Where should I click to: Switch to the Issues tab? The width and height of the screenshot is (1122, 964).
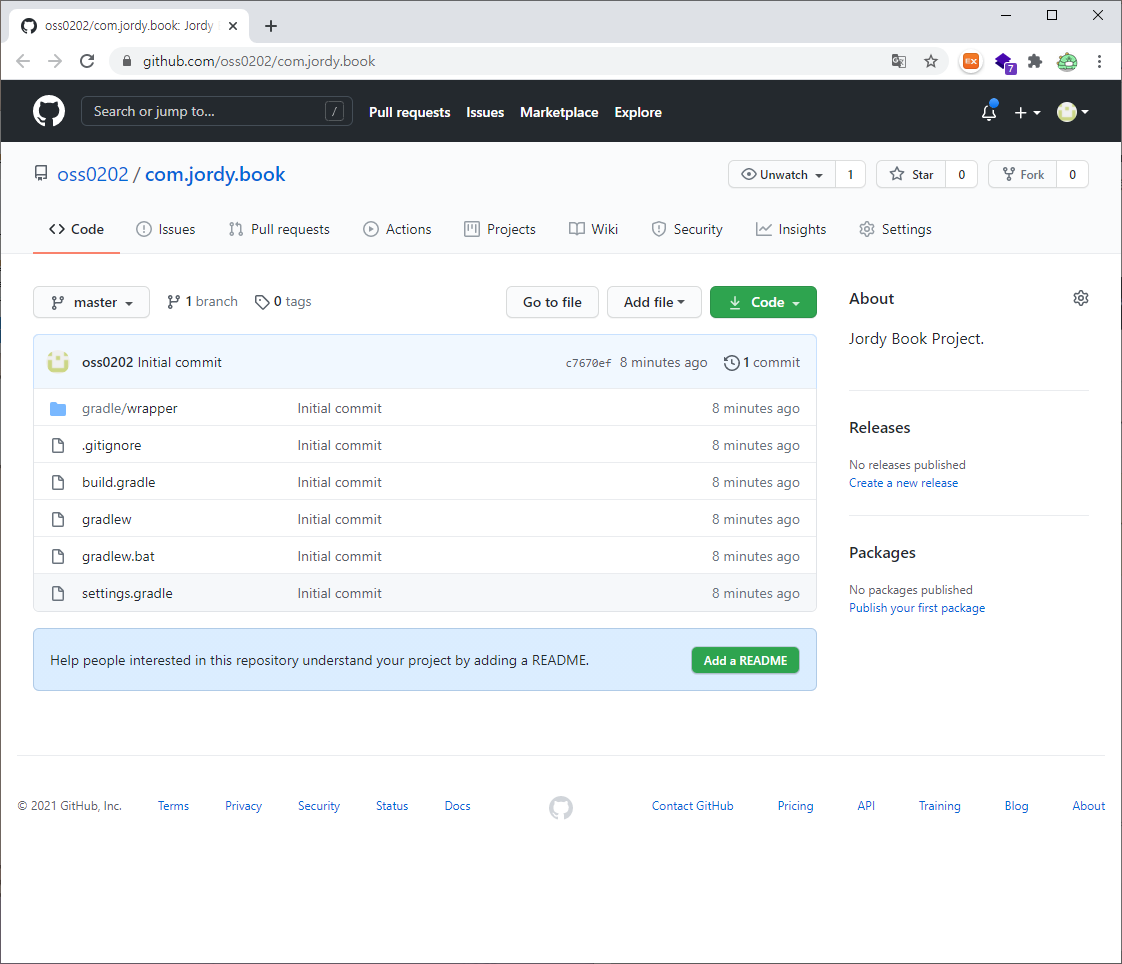click(166, 229)
